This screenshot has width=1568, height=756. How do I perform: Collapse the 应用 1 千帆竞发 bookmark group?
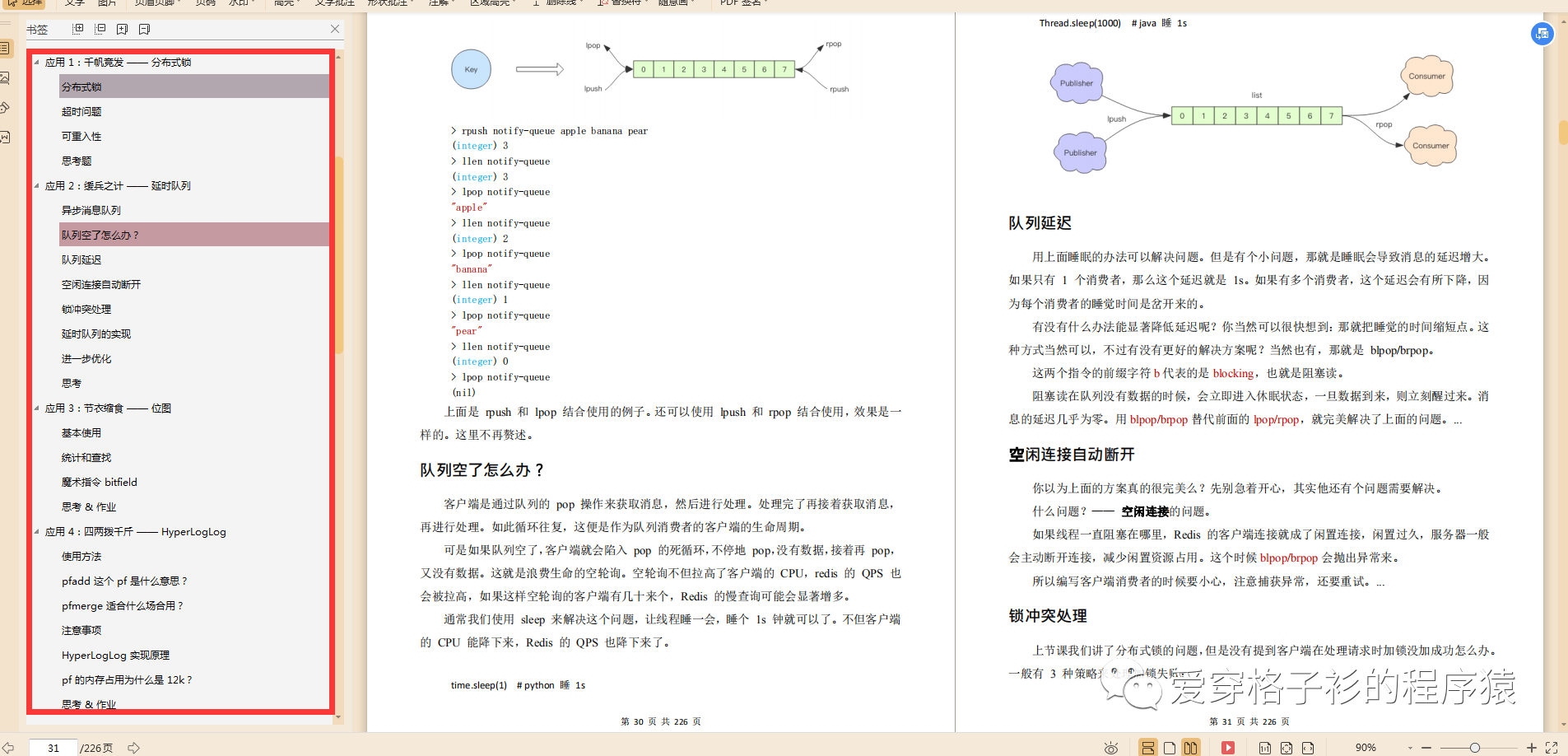tap(37, 62)
